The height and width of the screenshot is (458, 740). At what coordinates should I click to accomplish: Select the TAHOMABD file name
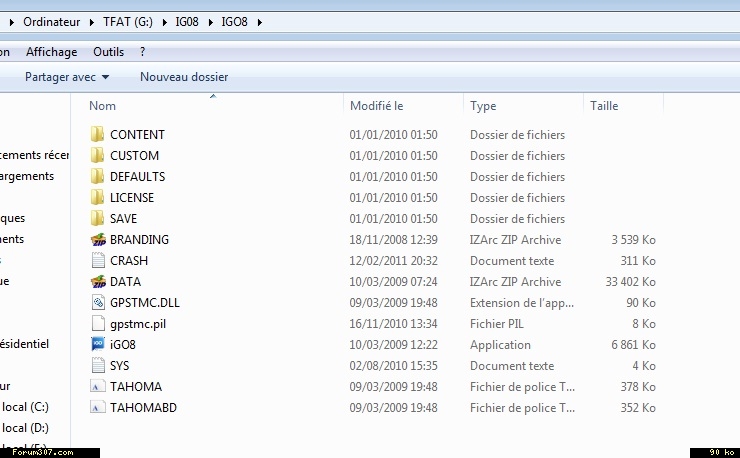pos(143,407)
